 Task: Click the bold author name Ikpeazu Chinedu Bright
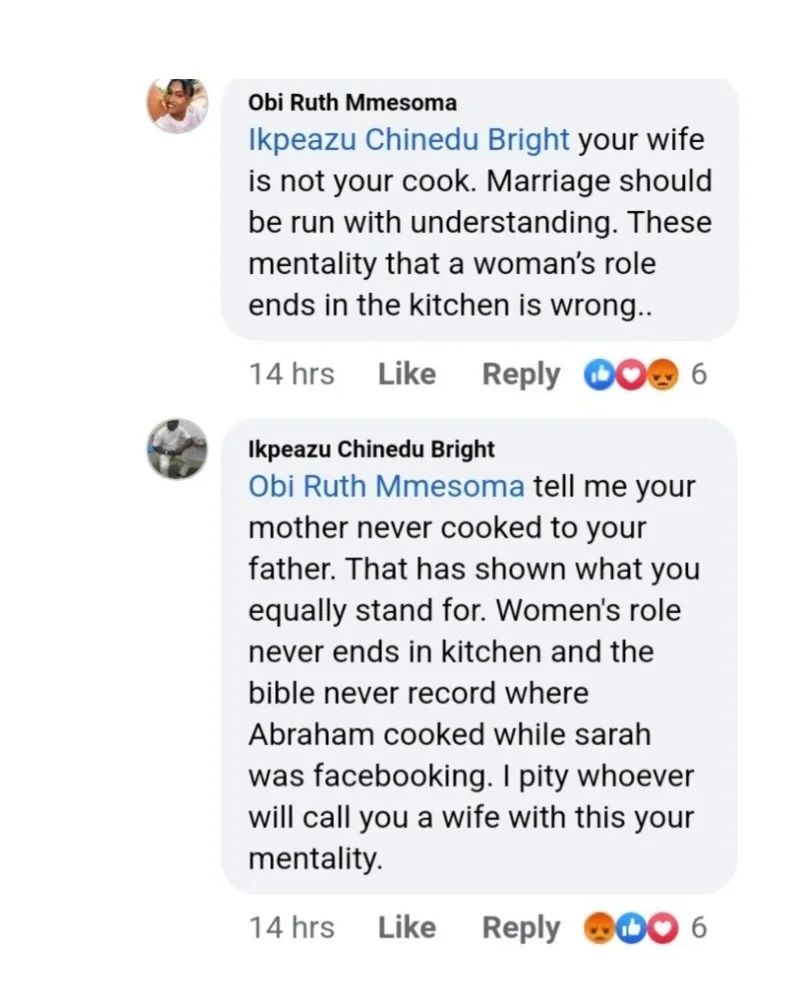[x=371, y=448]
